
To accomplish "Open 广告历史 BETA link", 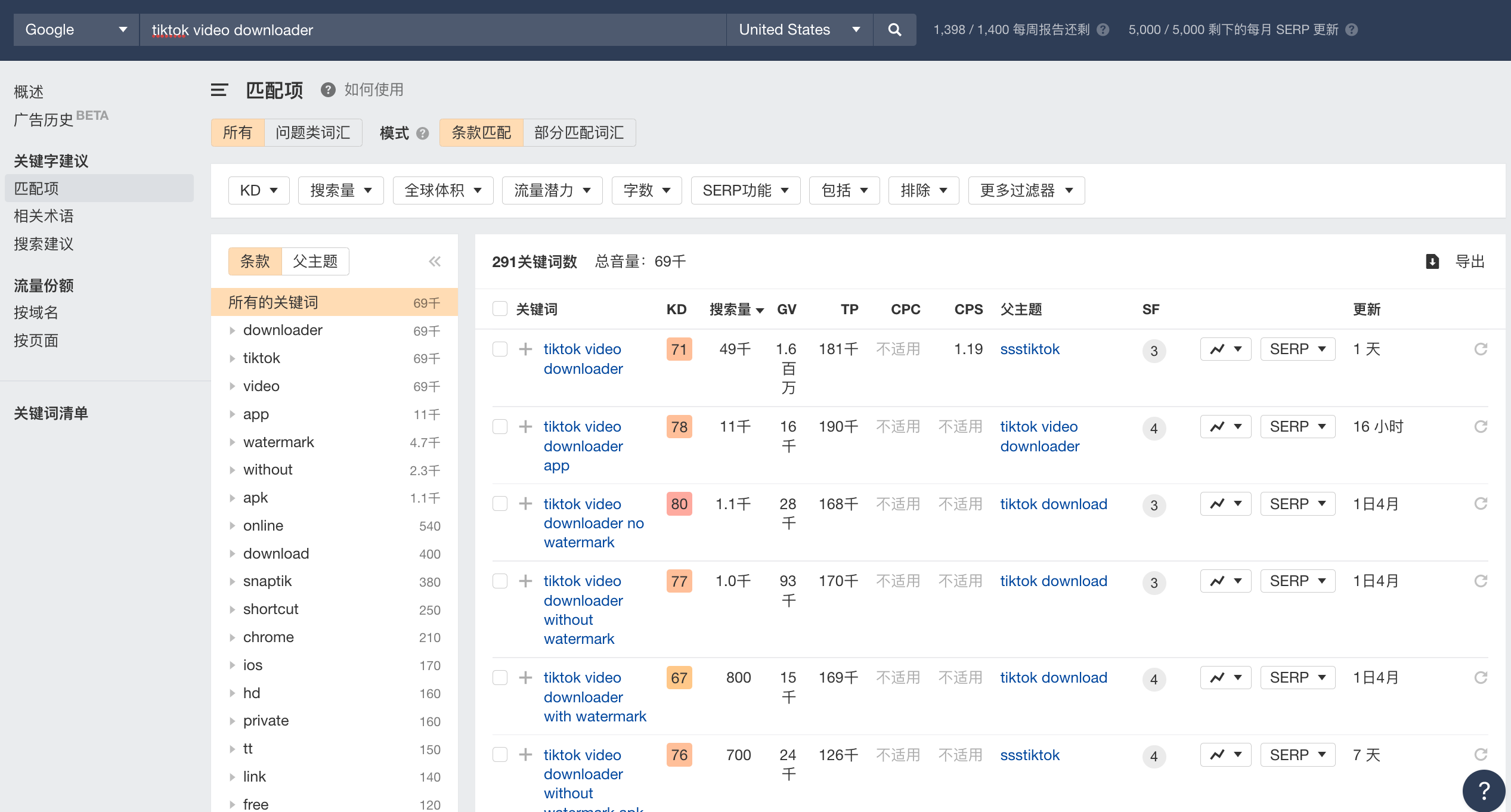I will tap(61, 119).
